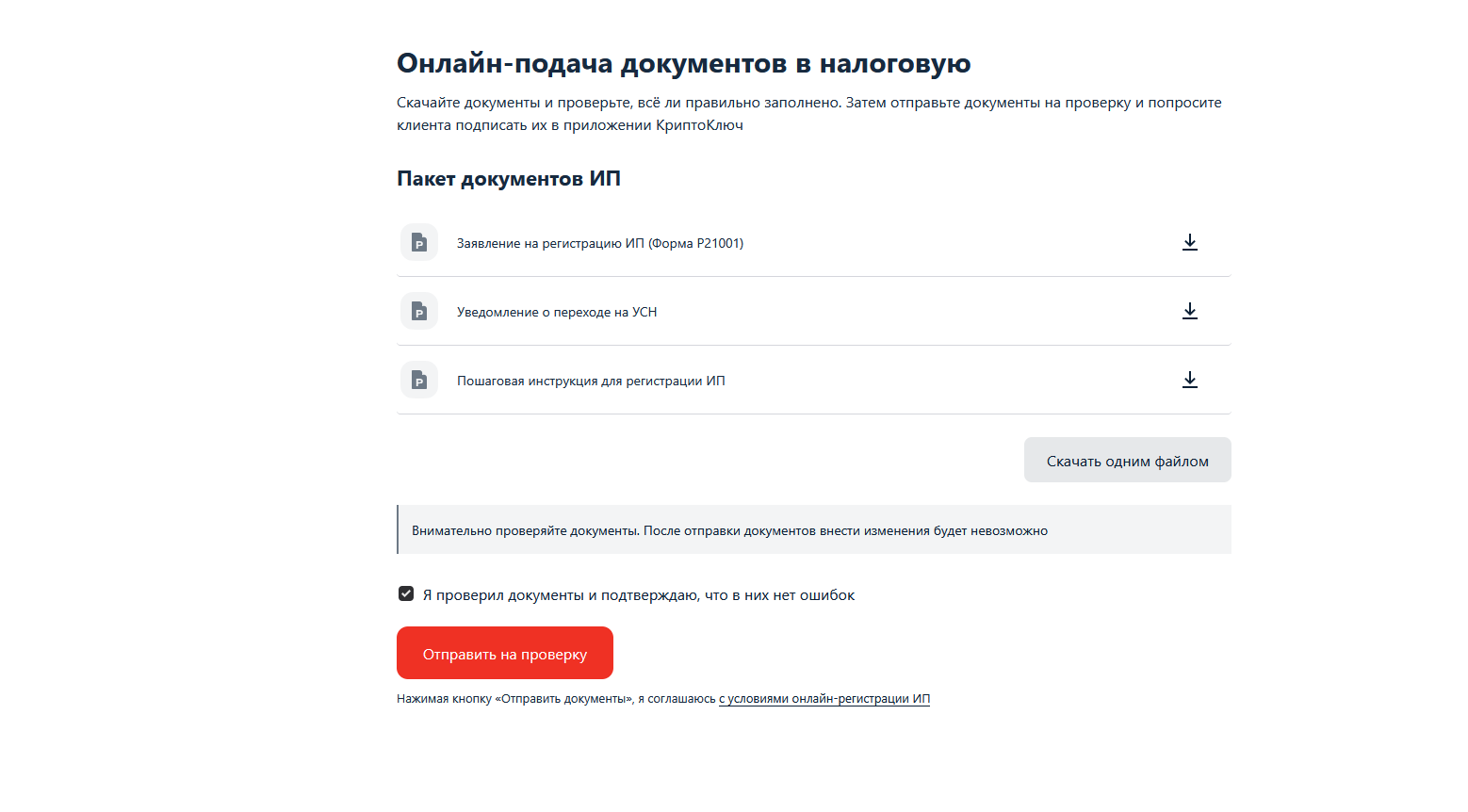
Task: Click the Внимательно проверяйте документы warning notice
Action: [814, 529]
